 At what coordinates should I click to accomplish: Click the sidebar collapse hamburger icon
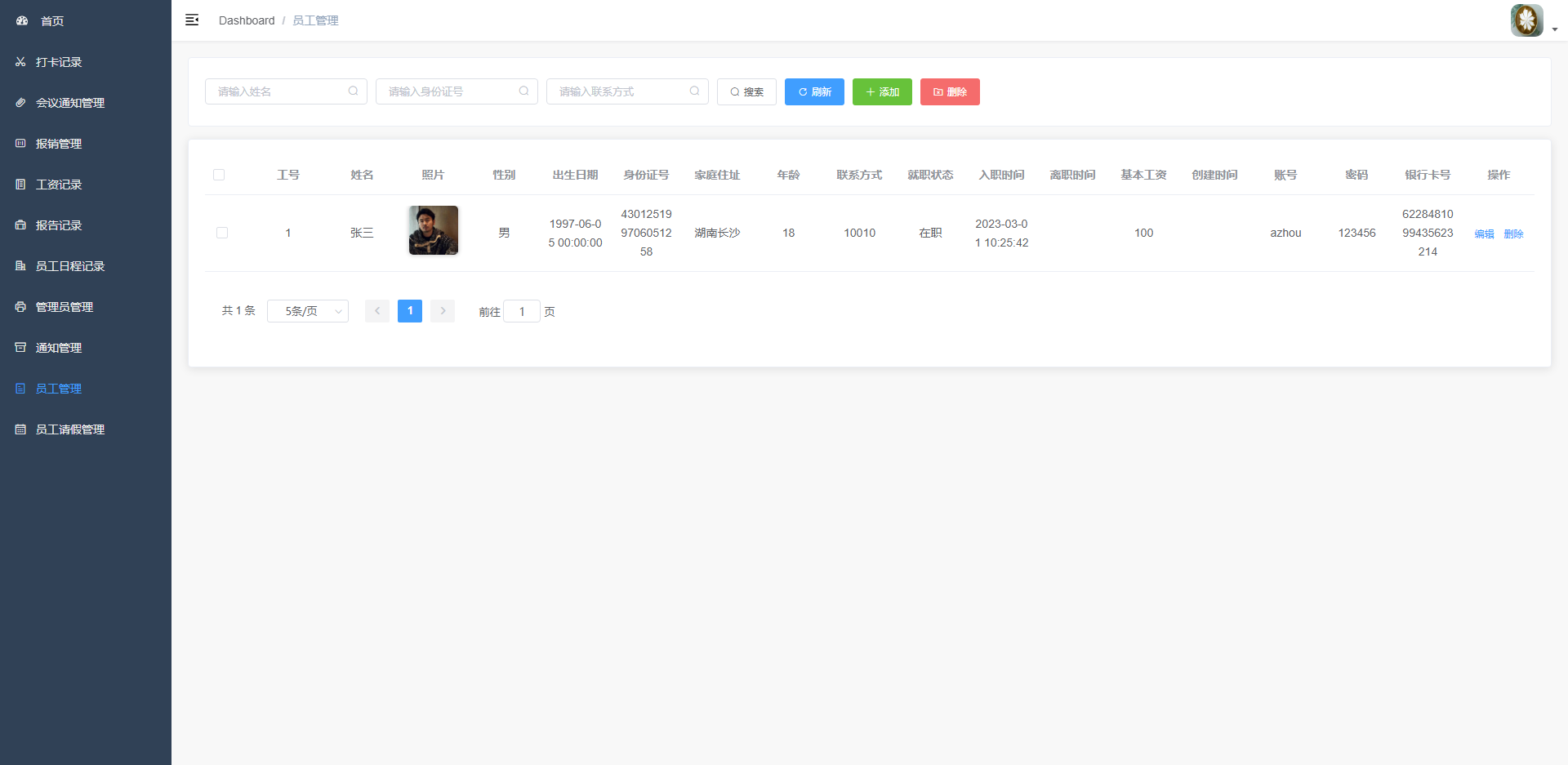coord(192,20)
